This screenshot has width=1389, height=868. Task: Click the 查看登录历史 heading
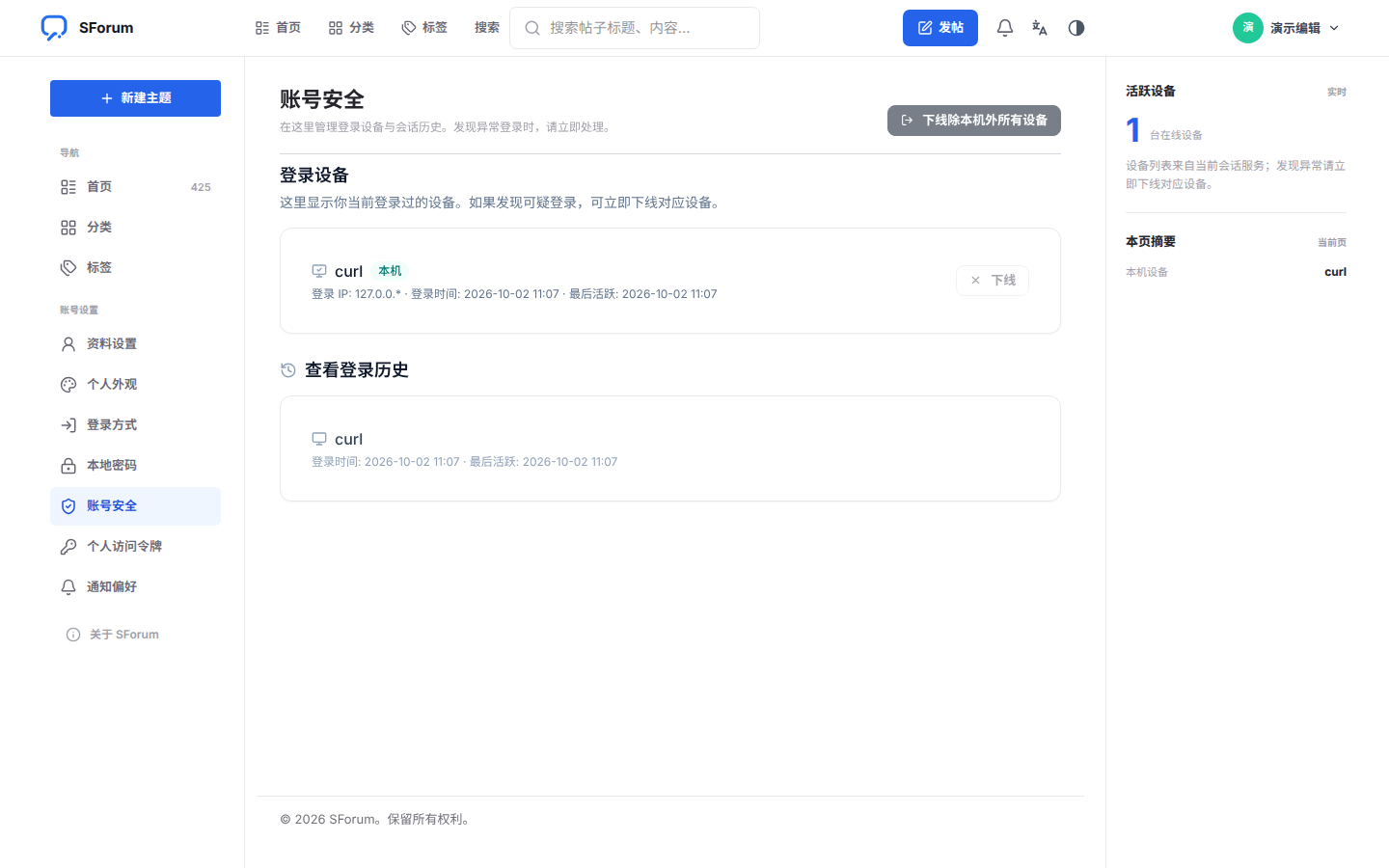(x=357, y=370)
